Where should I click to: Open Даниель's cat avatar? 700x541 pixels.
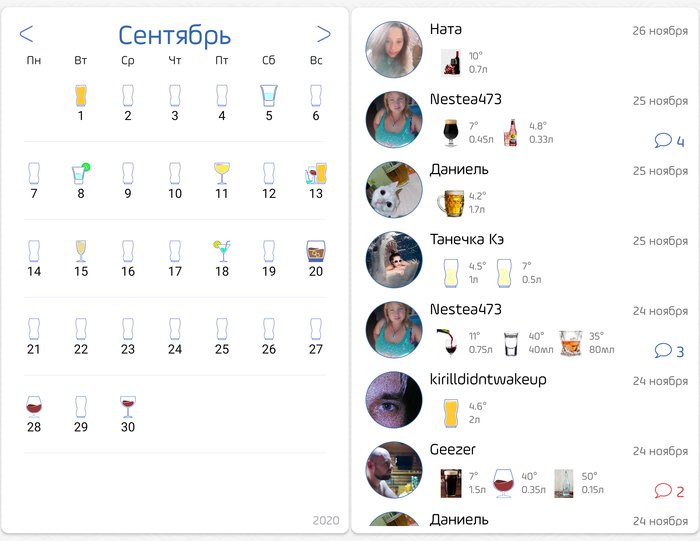(394, 190)
